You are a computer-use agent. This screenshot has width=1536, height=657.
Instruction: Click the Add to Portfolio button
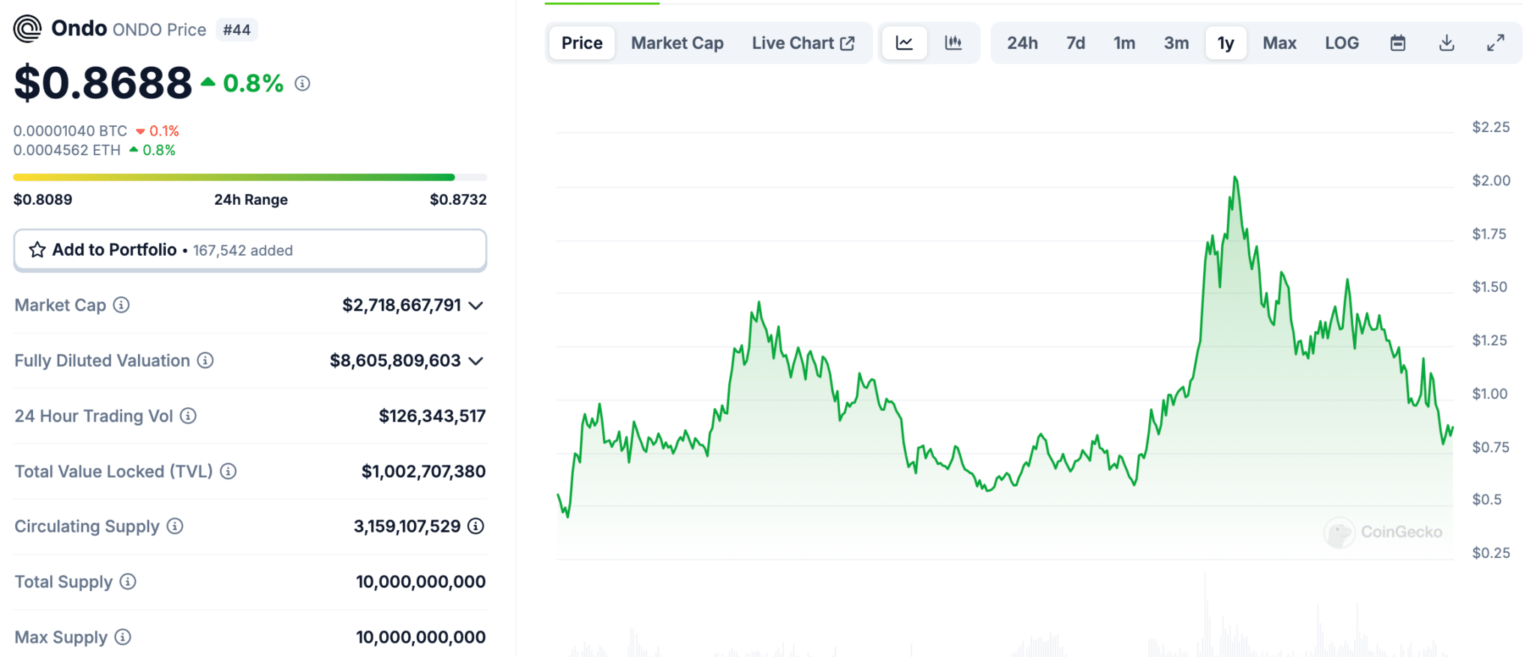(250, 249)
